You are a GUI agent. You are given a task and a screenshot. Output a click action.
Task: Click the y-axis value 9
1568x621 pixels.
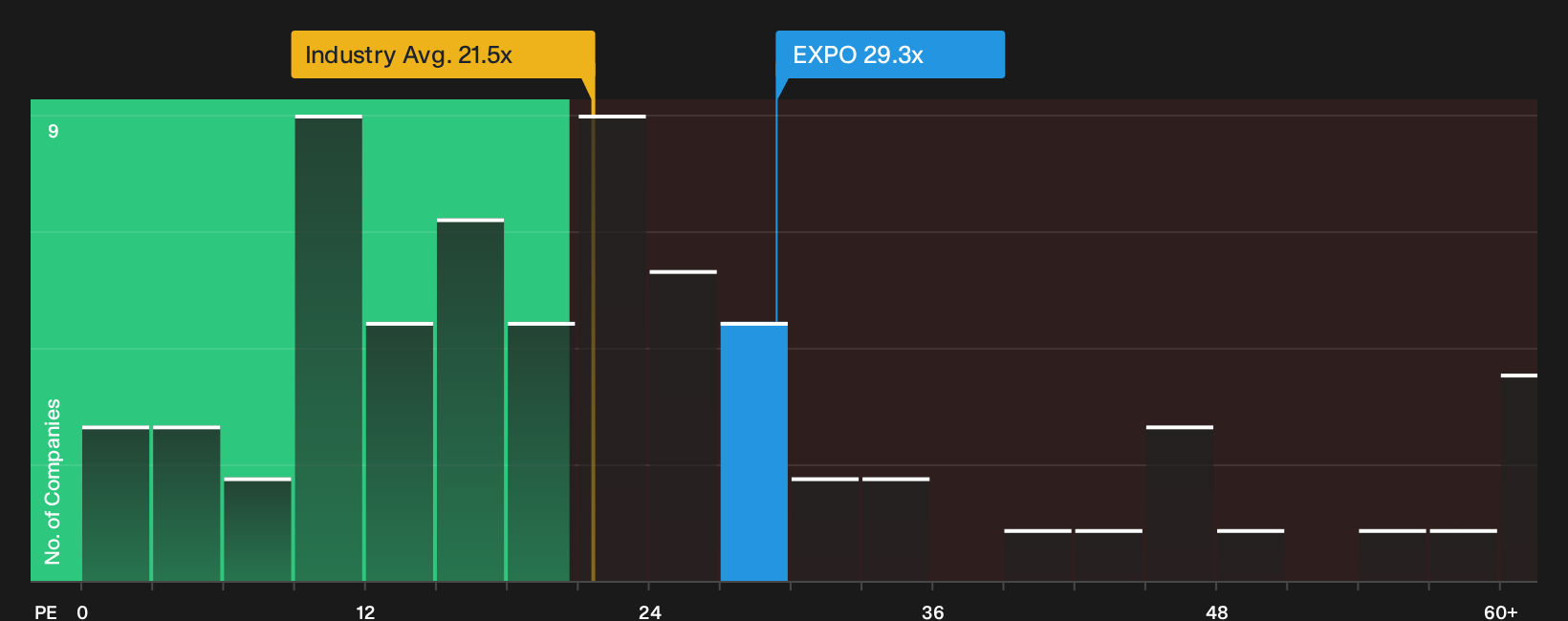[x=54, y=131]
